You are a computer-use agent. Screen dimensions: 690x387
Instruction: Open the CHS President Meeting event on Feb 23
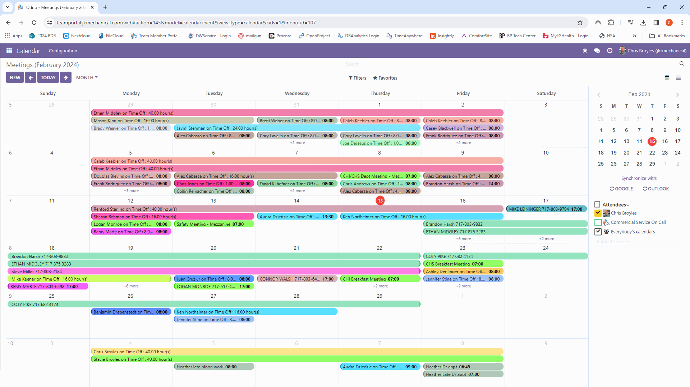point(463,264)
